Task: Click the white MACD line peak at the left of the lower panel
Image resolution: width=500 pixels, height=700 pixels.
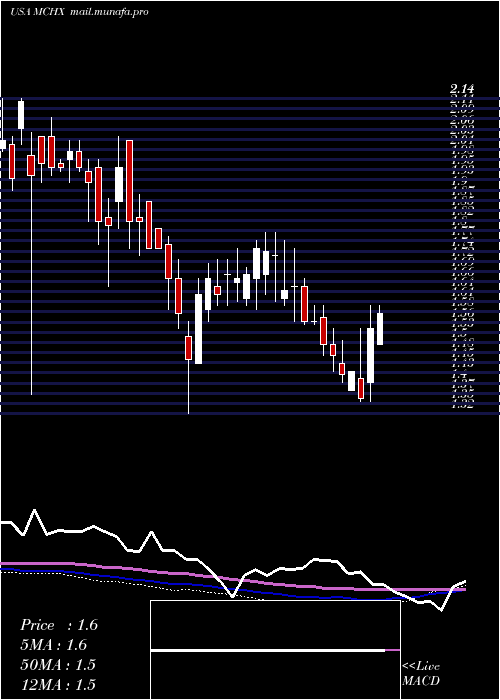Action: tap(34, 510)
